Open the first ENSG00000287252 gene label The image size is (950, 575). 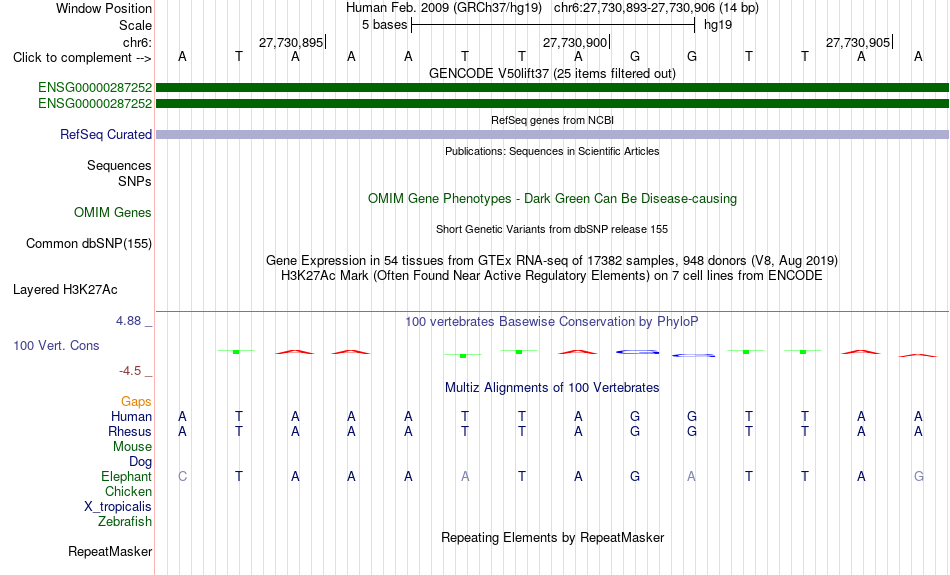95,87
